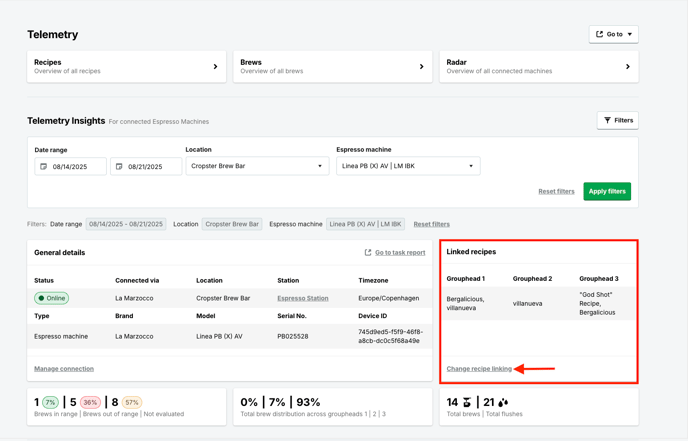This screenshot has width=688, height=441.
Task: Open the Brews overview card
Action: tap(333, 66)
